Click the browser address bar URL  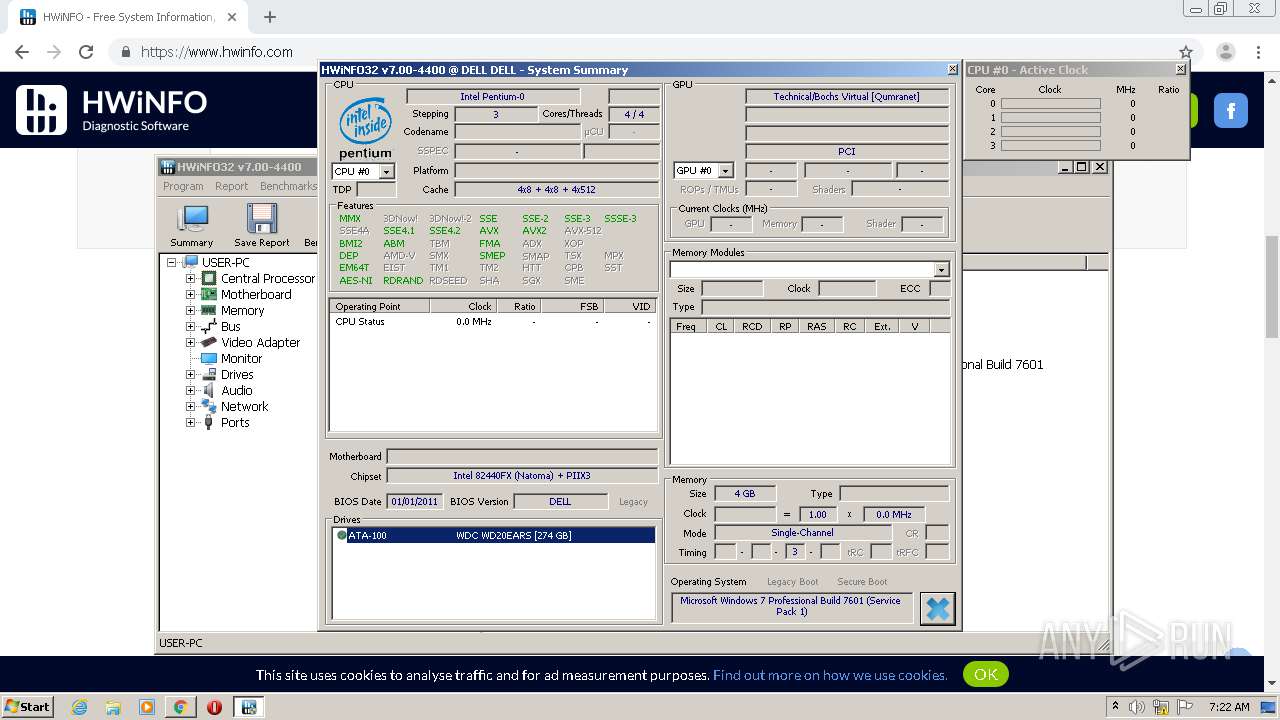217,52
